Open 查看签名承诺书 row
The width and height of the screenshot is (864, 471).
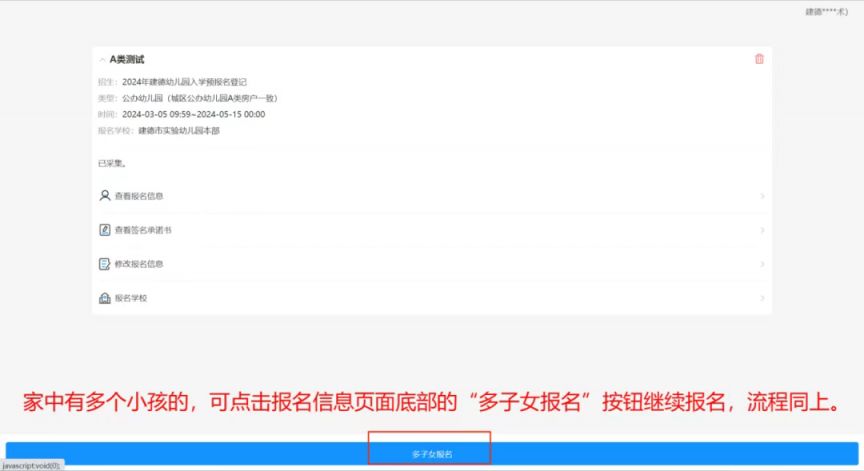(431, 230)
